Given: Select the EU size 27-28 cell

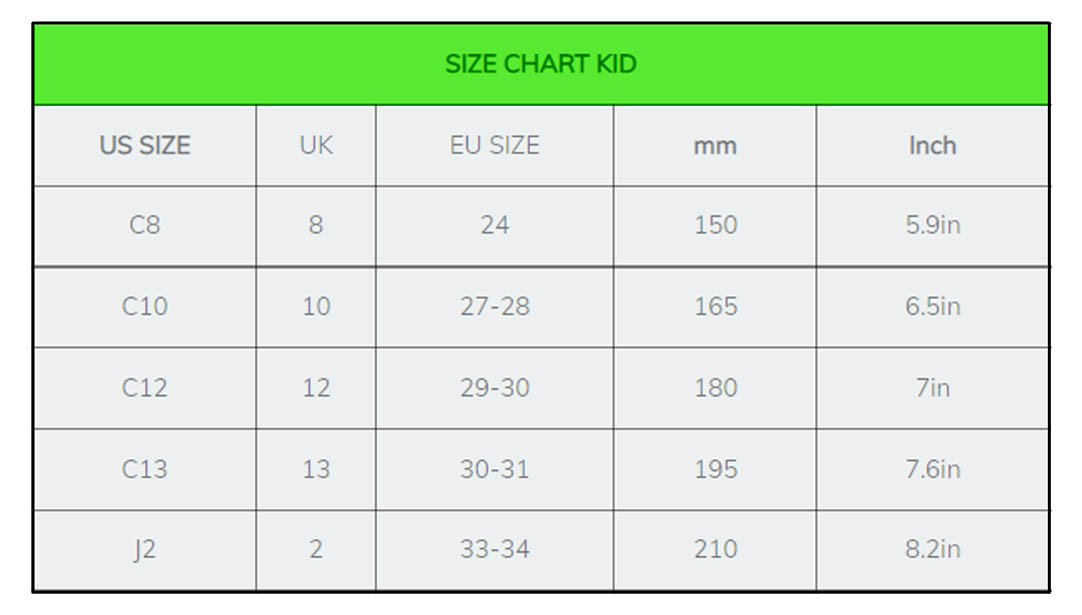Looking at the screenshot, I should click(x=495, y=306).
